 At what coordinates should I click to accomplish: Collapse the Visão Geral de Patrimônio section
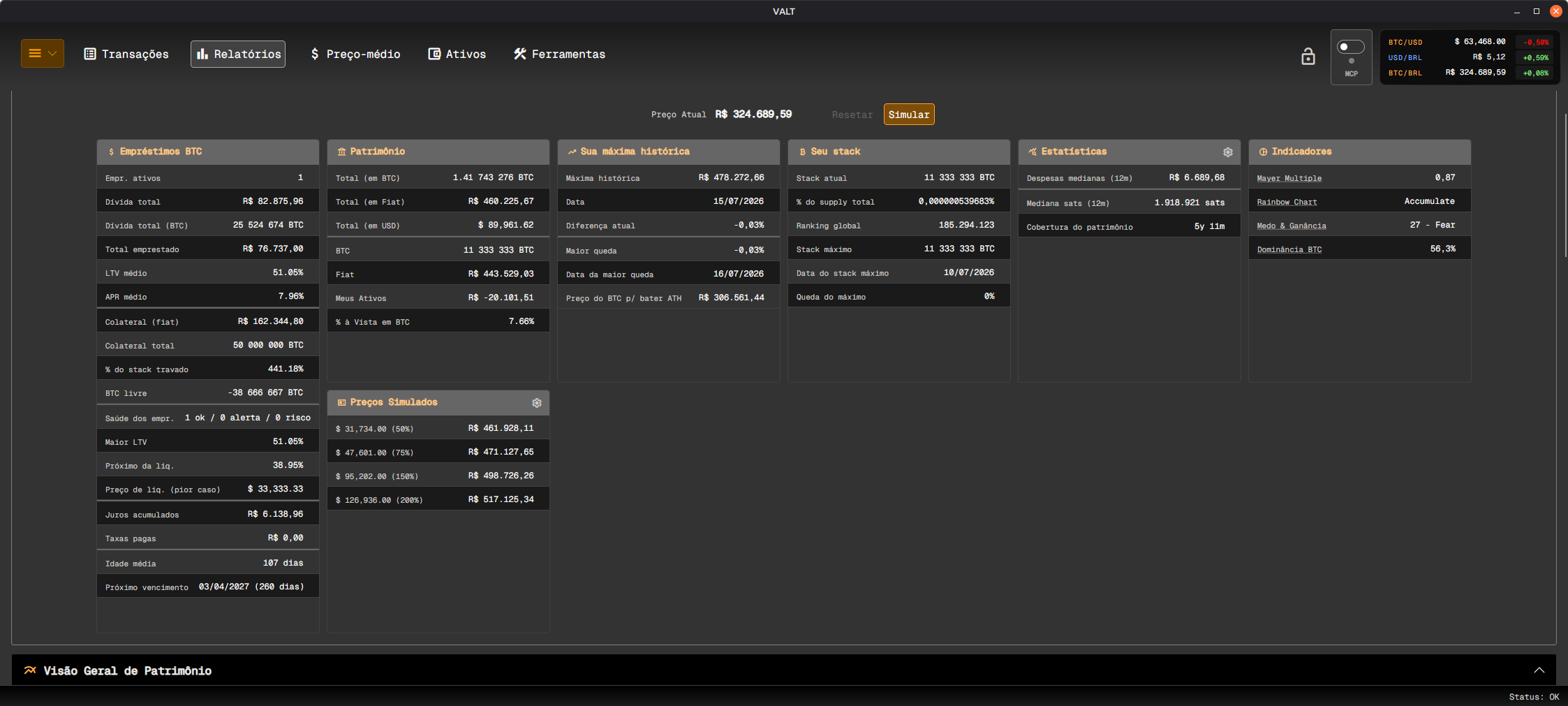click(x=1539, y=670)
